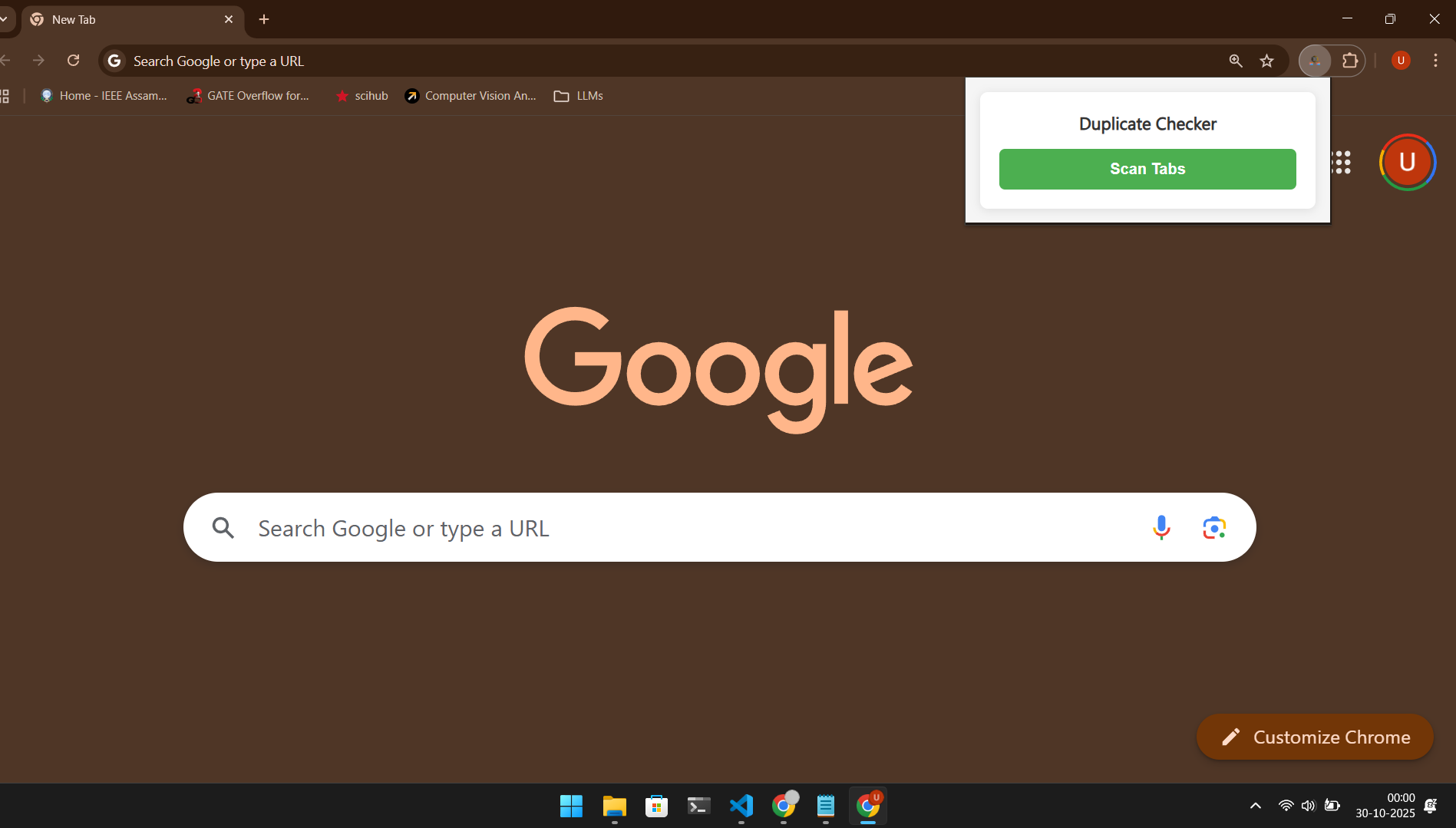Open the profile avatar in the toolbar
Screen dimensions: 1456x828
(1401, 61)
